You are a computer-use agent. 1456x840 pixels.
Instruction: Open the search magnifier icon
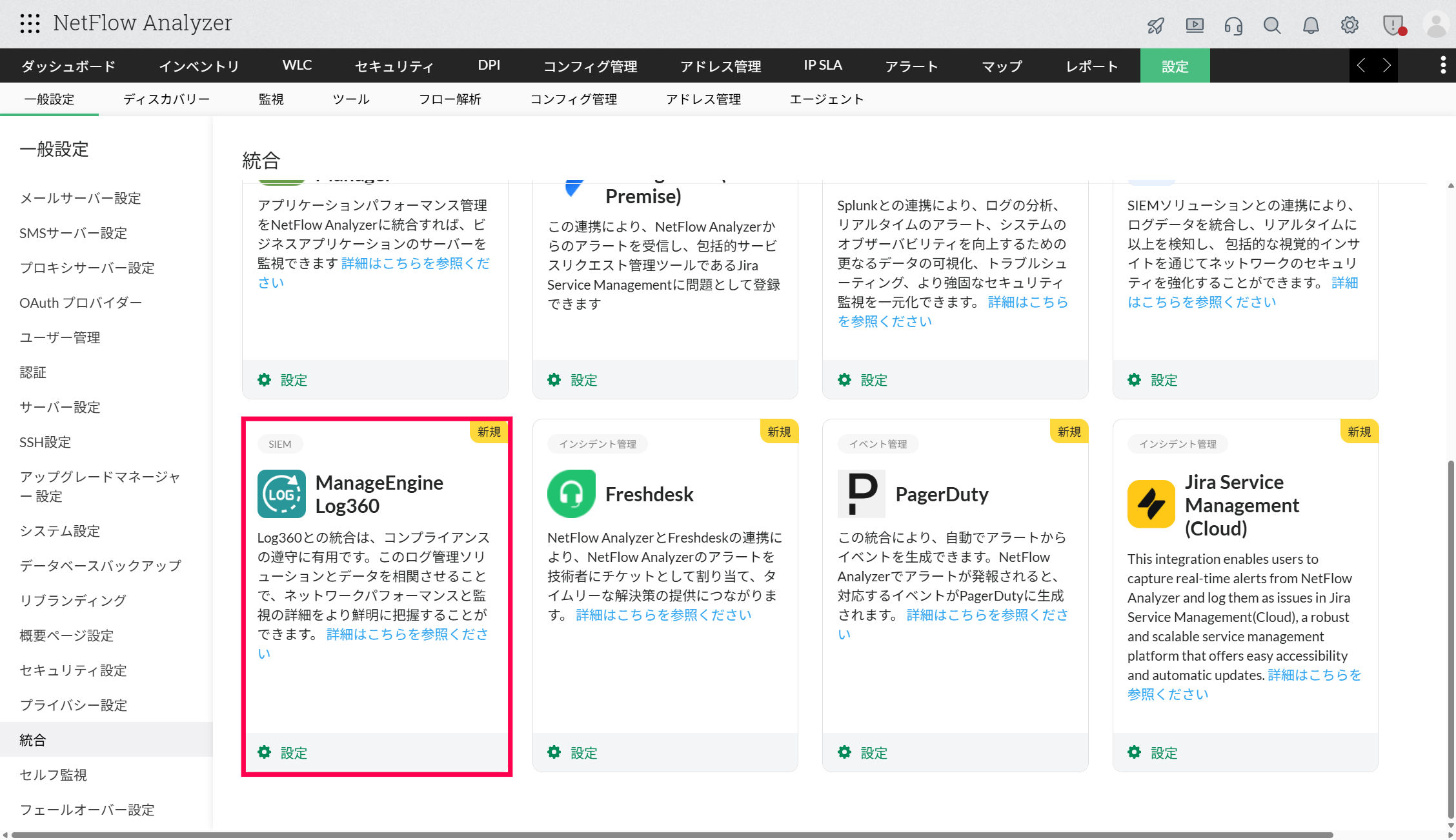point(1272,25)
